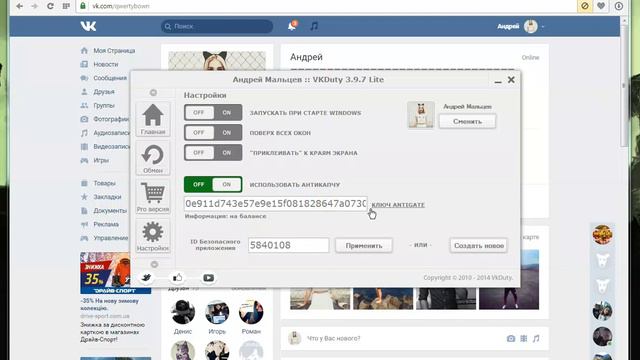
Task: Attach video with film icon in post box
Action: point(524,338)
